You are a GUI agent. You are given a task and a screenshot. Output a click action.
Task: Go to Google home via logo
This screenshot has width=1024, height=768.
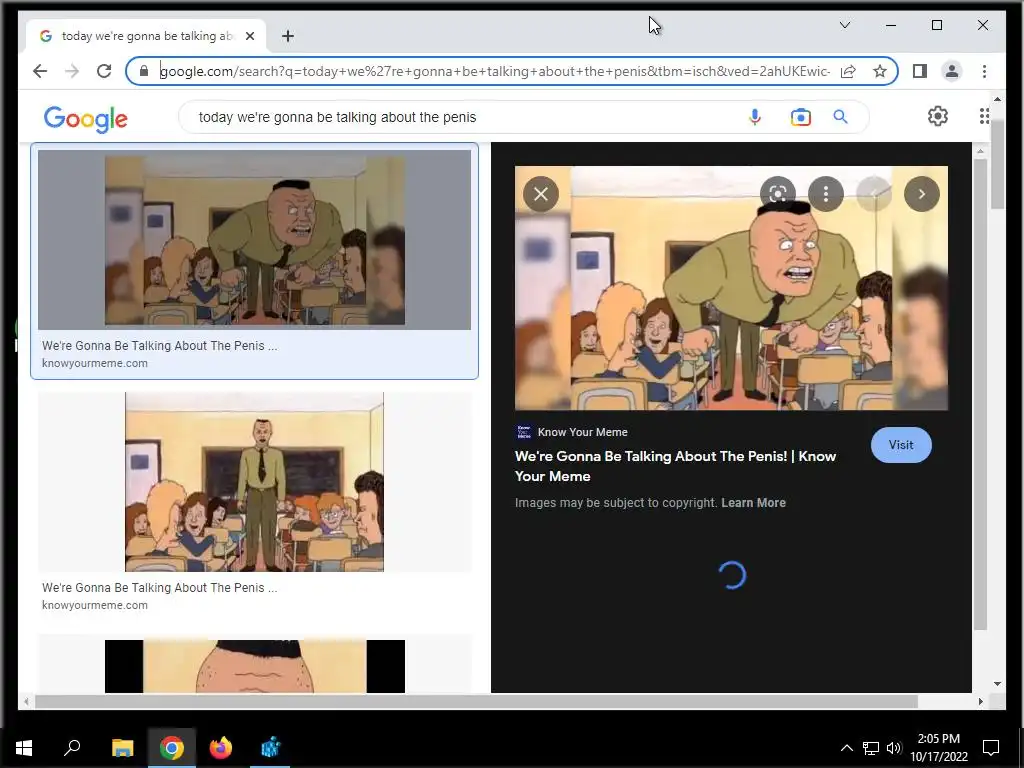pyautogui.click(x=86, y=119)
